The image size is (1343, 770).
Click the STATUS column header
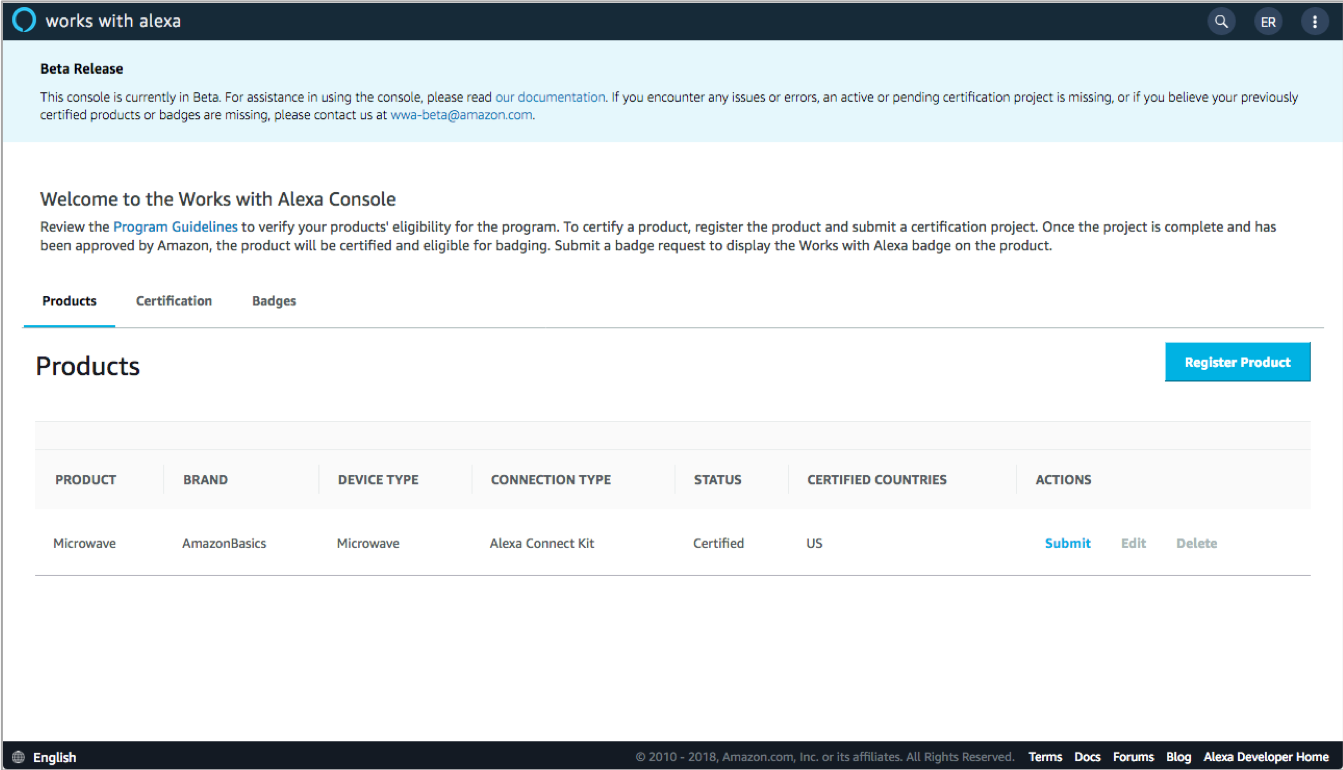pos(717,480)
